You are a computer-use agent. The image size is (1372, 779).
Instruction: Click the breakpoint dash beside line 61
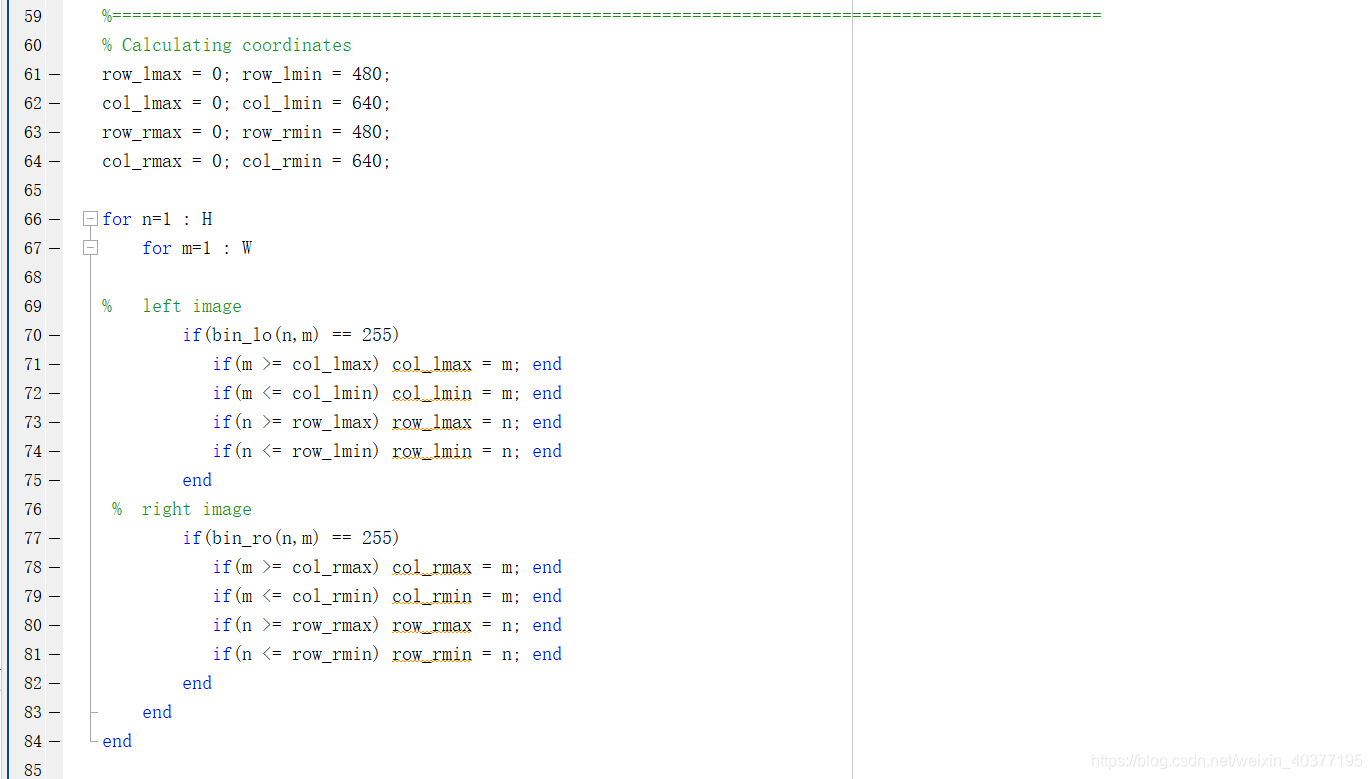click(54, 74)
